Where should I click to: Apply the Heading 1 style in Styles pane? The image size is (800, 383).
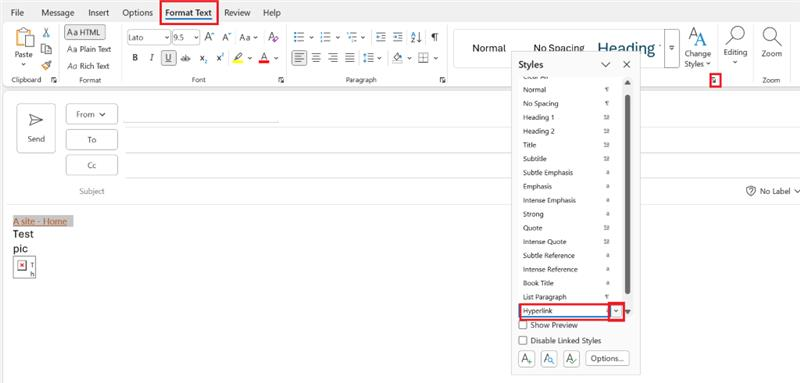point(566,117)
